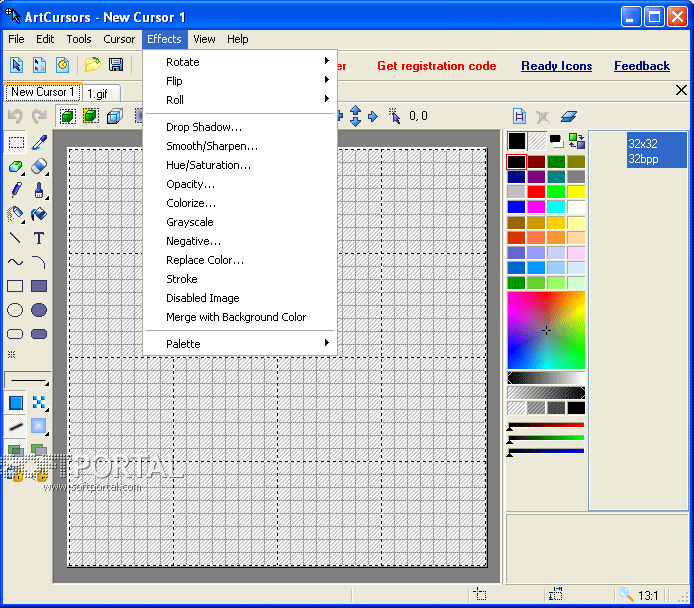Choose the empty ellipse tool
694x608 pixels.
click(15, 310)
